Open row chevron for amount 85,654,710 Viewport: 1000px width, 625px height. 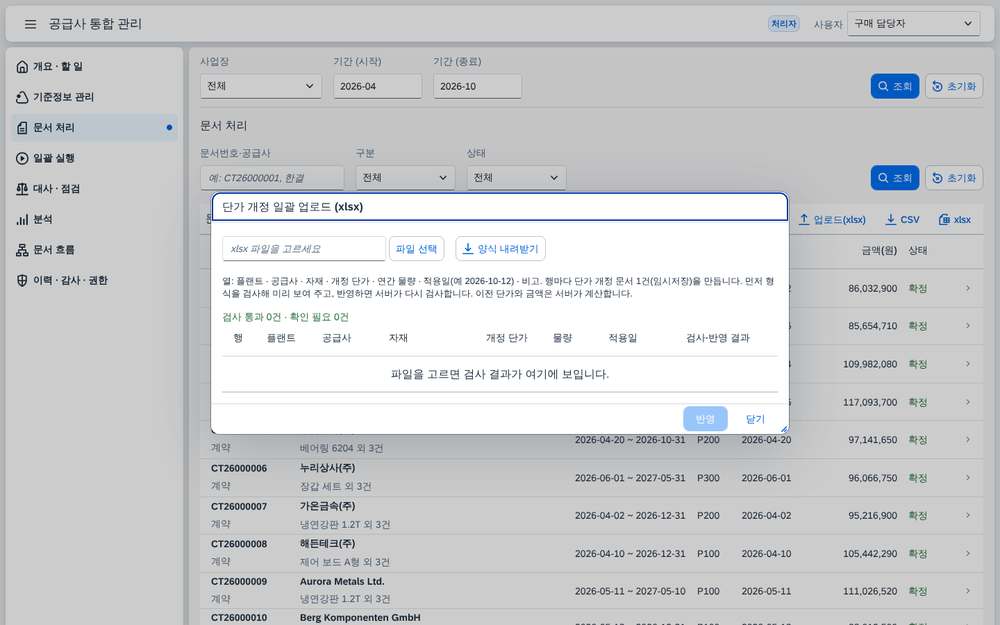point(967,326)
